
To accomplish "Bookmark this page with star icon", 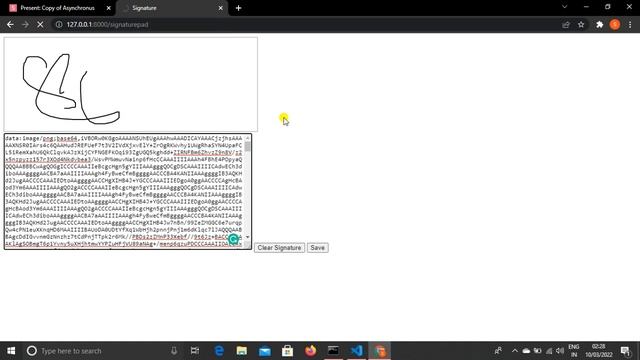I will pyautogui.click(x=581, y=24).
